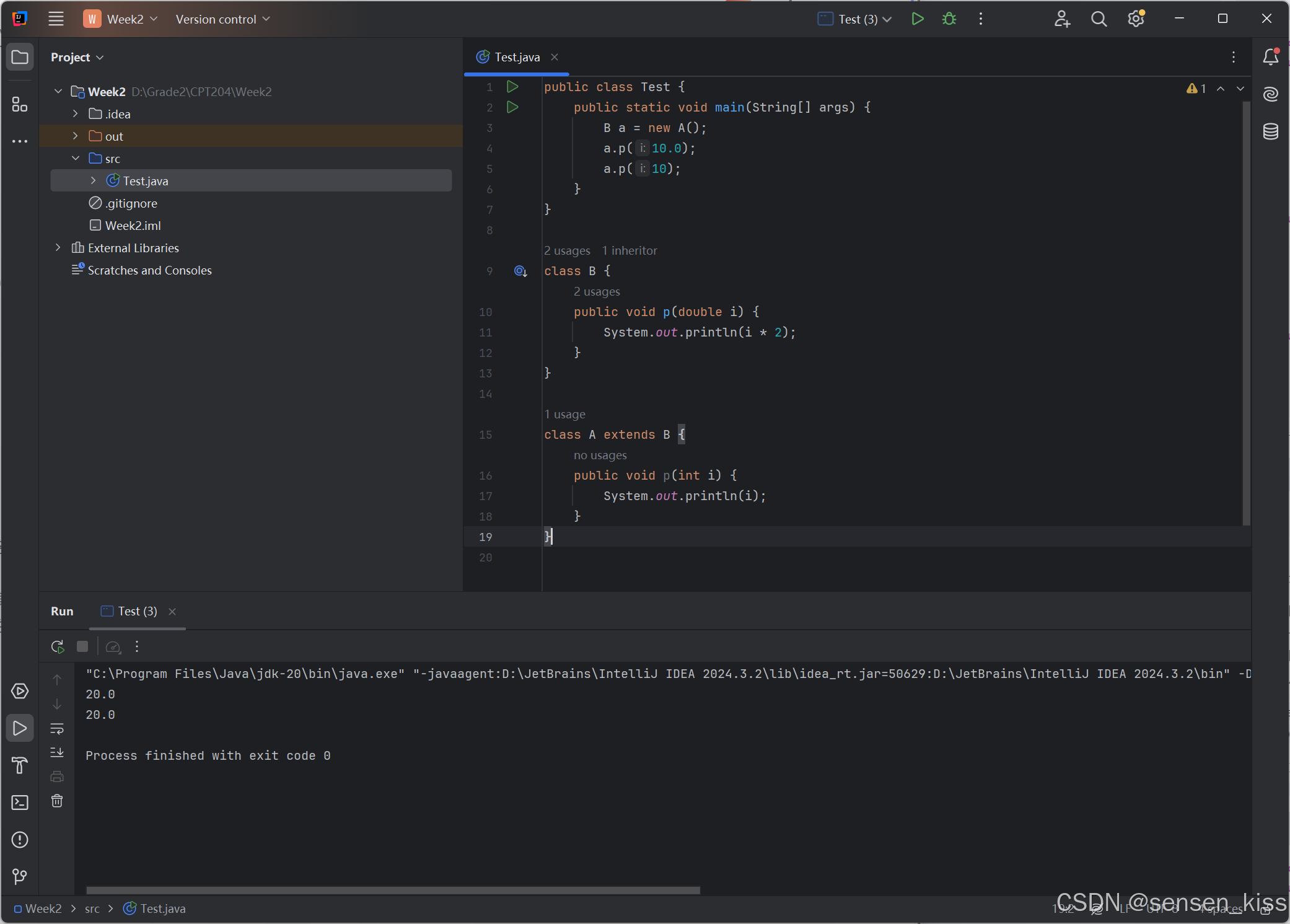
Task: Open the Notifications bell
Action: (1271, 57)
